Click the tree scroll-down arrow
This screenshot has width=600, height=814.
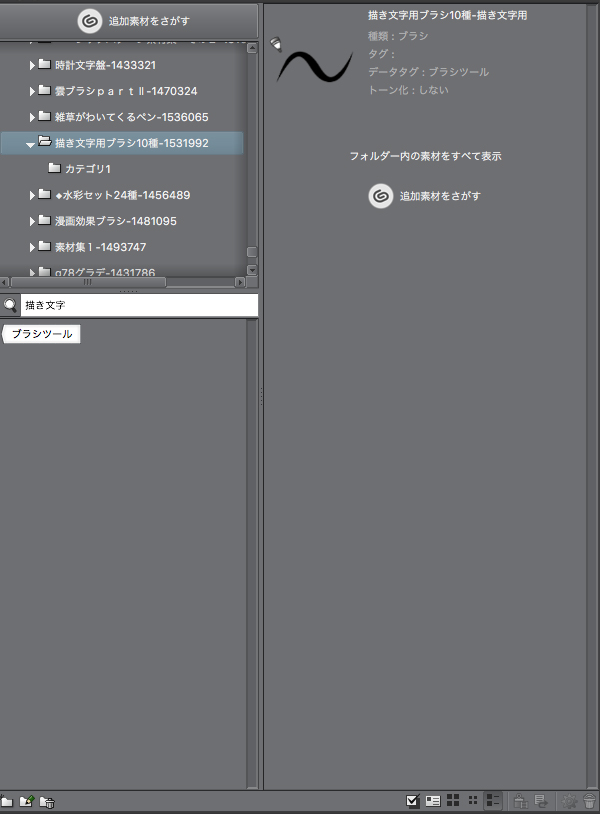click(x=252, y=270)
